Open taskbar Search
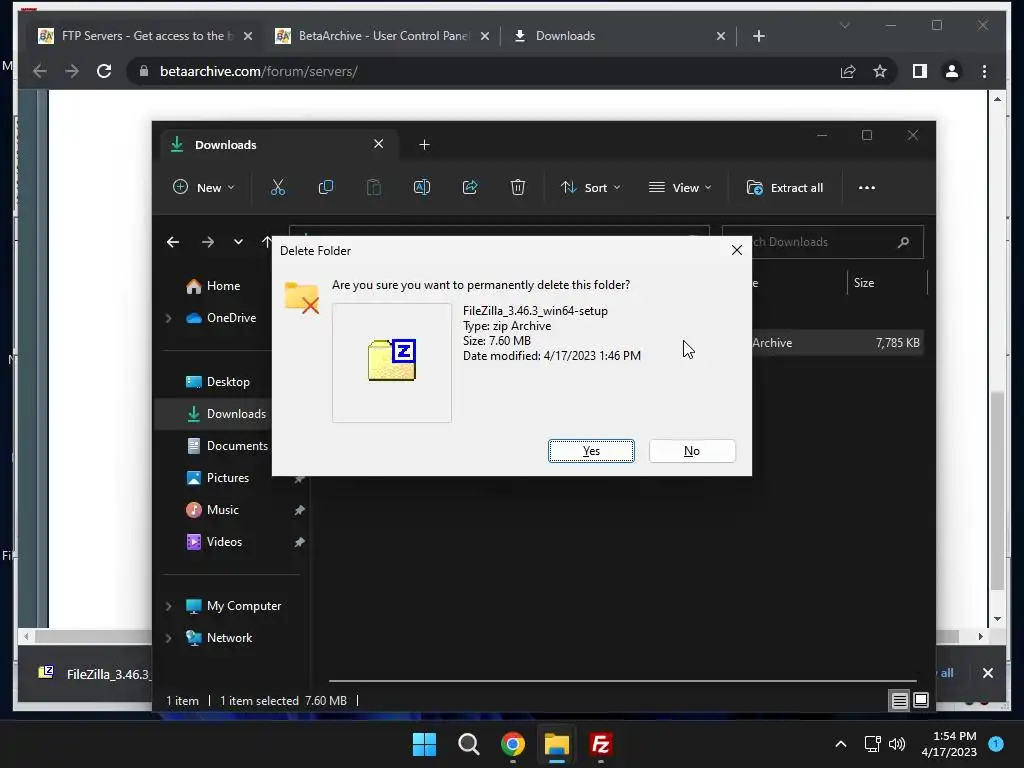Image resolution: width=1024 pixels, height=768 pixels. [468, 744]
